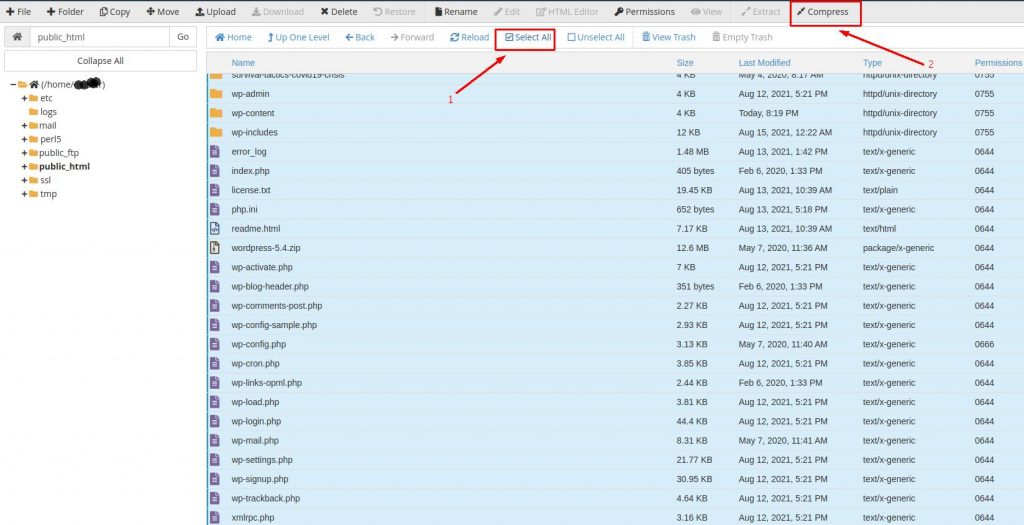Sort files by Last Modified column
Screen dimensions: 1024x525
[x=764, y=63]
